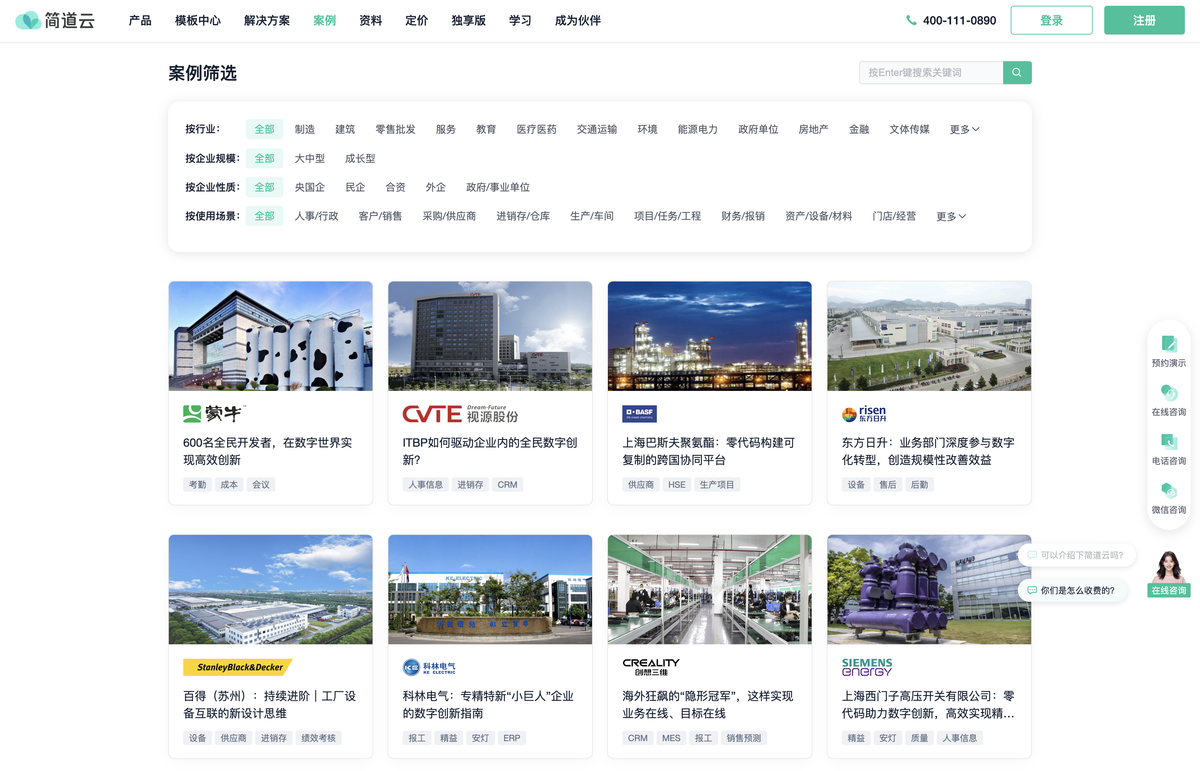Screen dimensions: 1200x771
Task: Click the 考勤 tag on 蒙牛 card
Action: (198, 485)
